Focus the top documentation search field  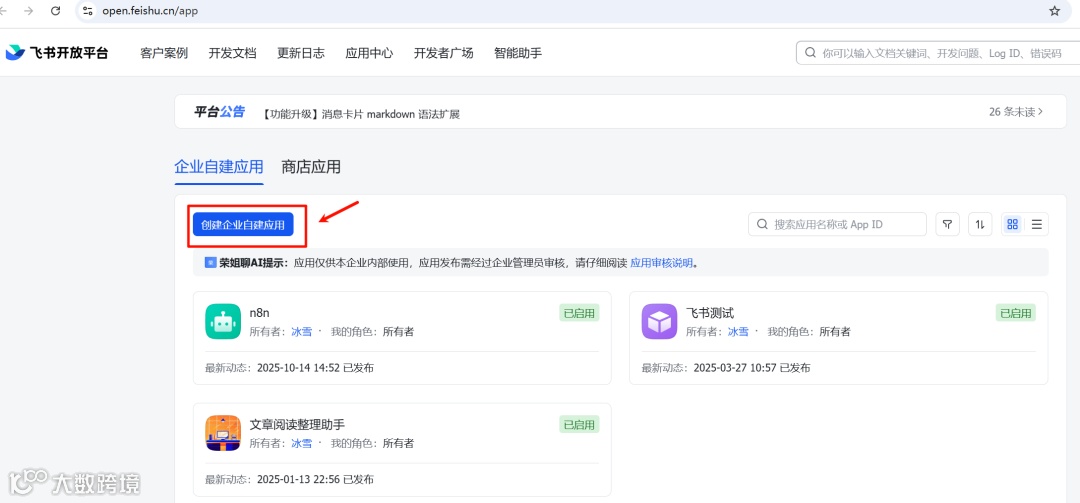pyautogui.click(x=938, y=53)
